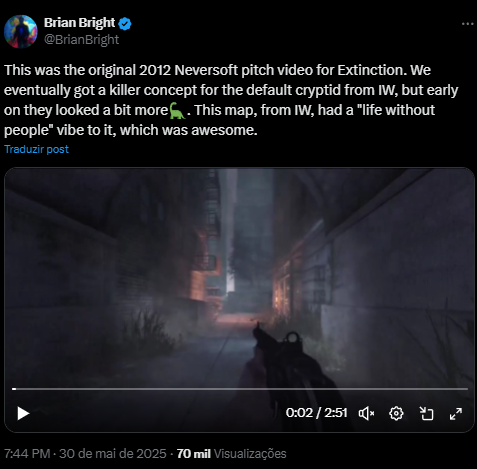Unmute the video with speaker icon
477x469 pixels.
coord(366,414)
